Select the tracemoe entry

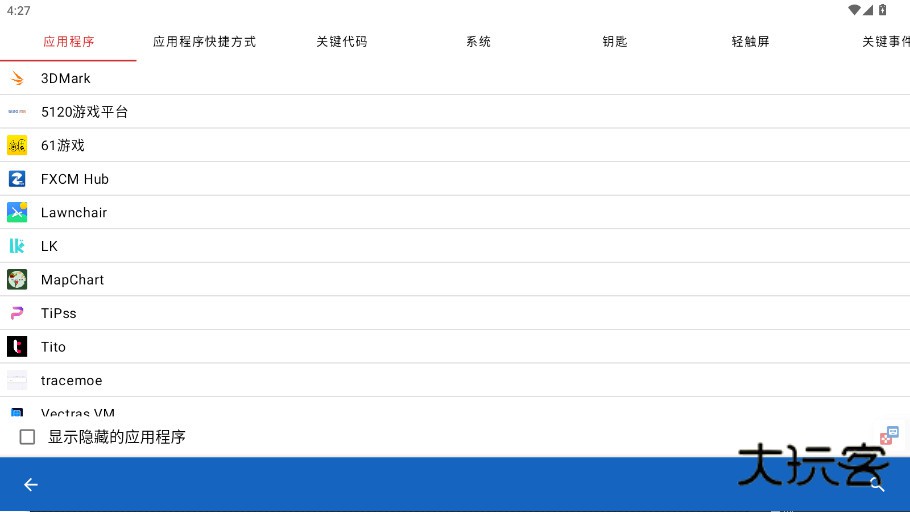tap(455, 380)
